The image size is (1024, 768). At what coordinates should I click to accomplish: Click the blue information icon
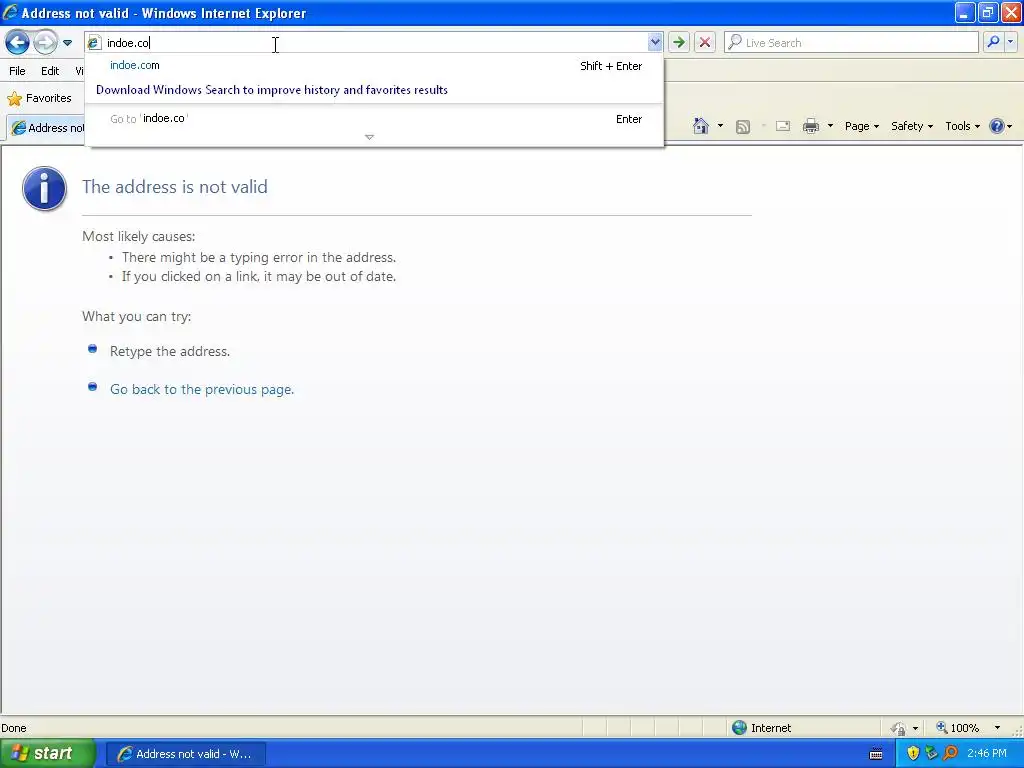pos(44,189)
